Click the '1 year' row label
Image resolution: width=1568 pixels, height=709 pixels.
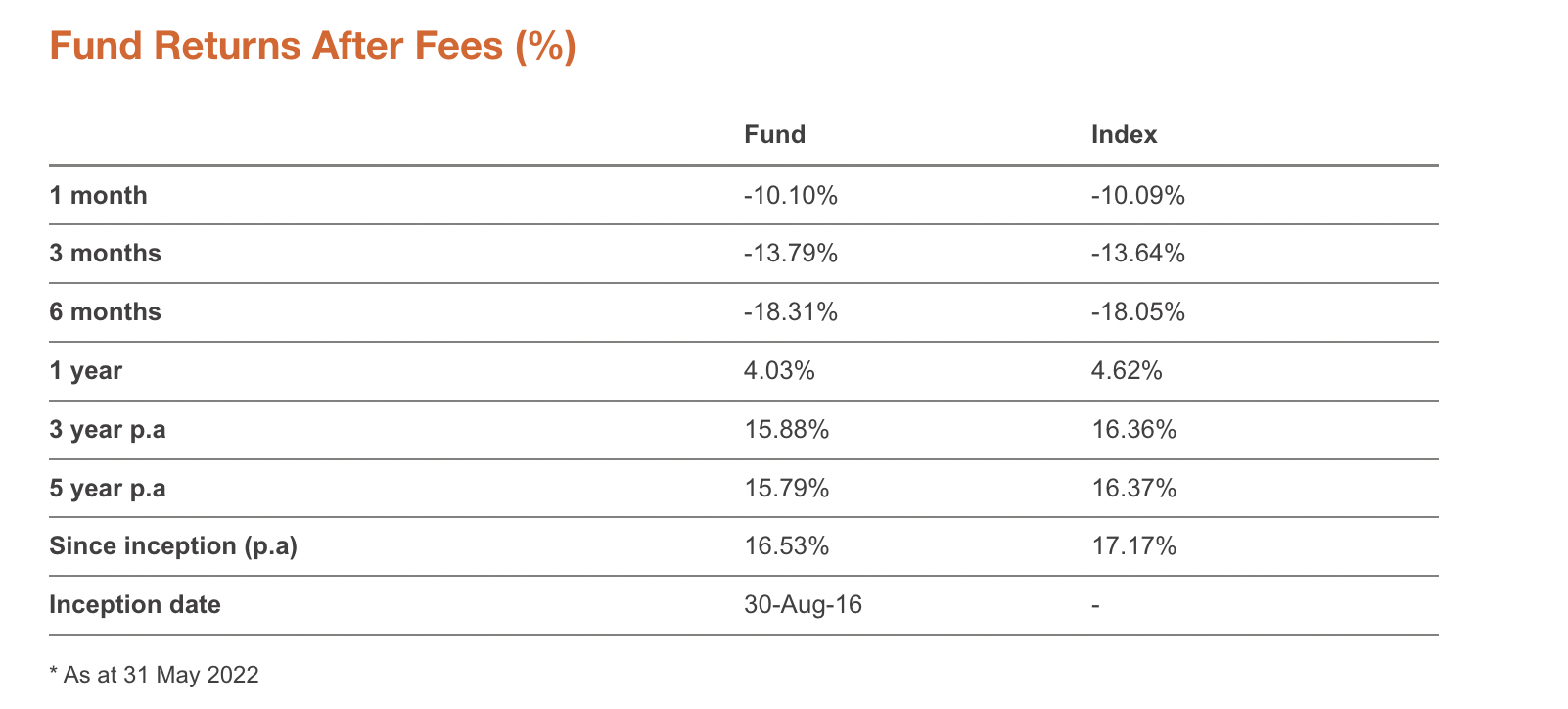click(85, 371)
